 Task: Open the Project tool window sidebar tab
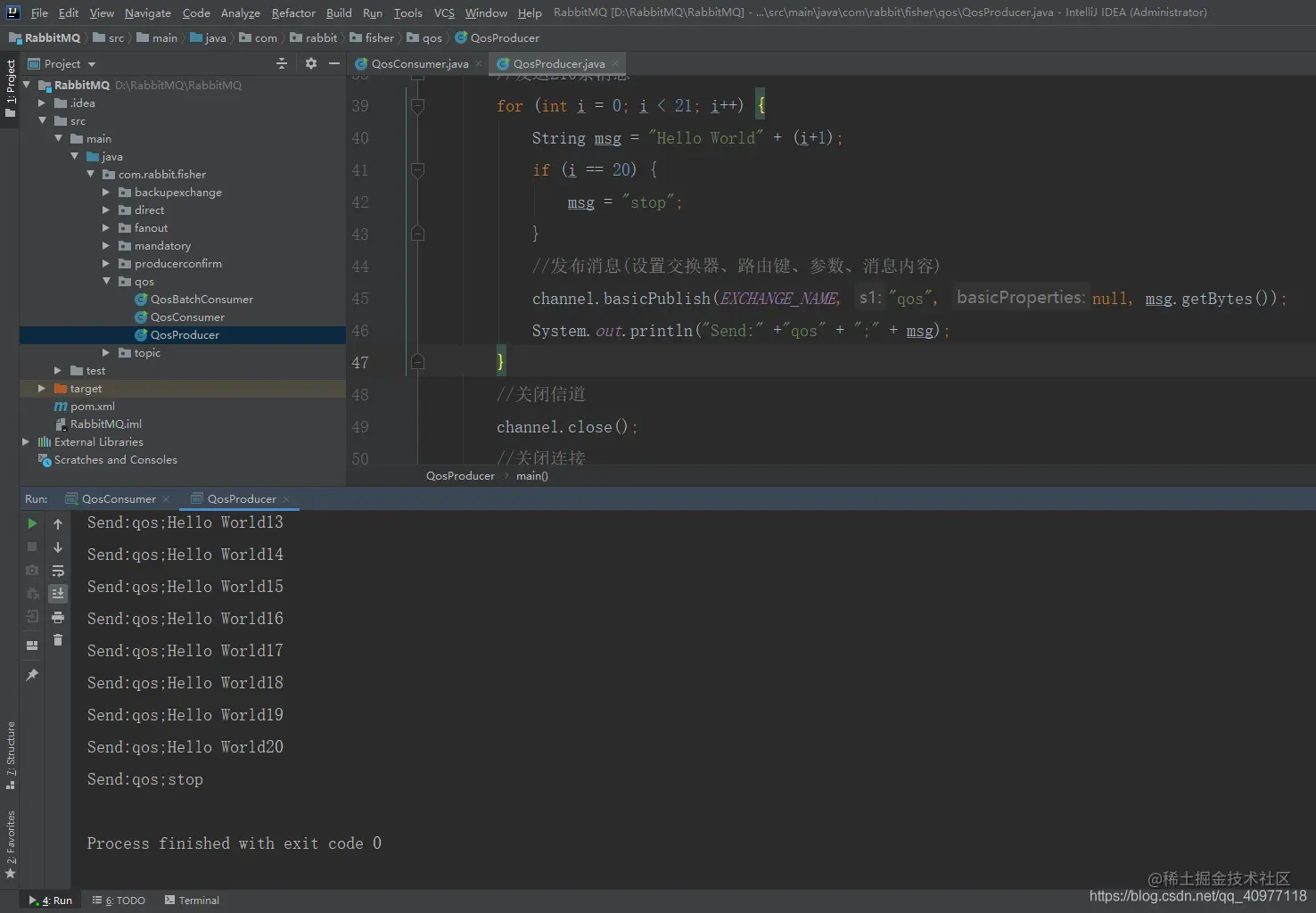pos(10,87)
